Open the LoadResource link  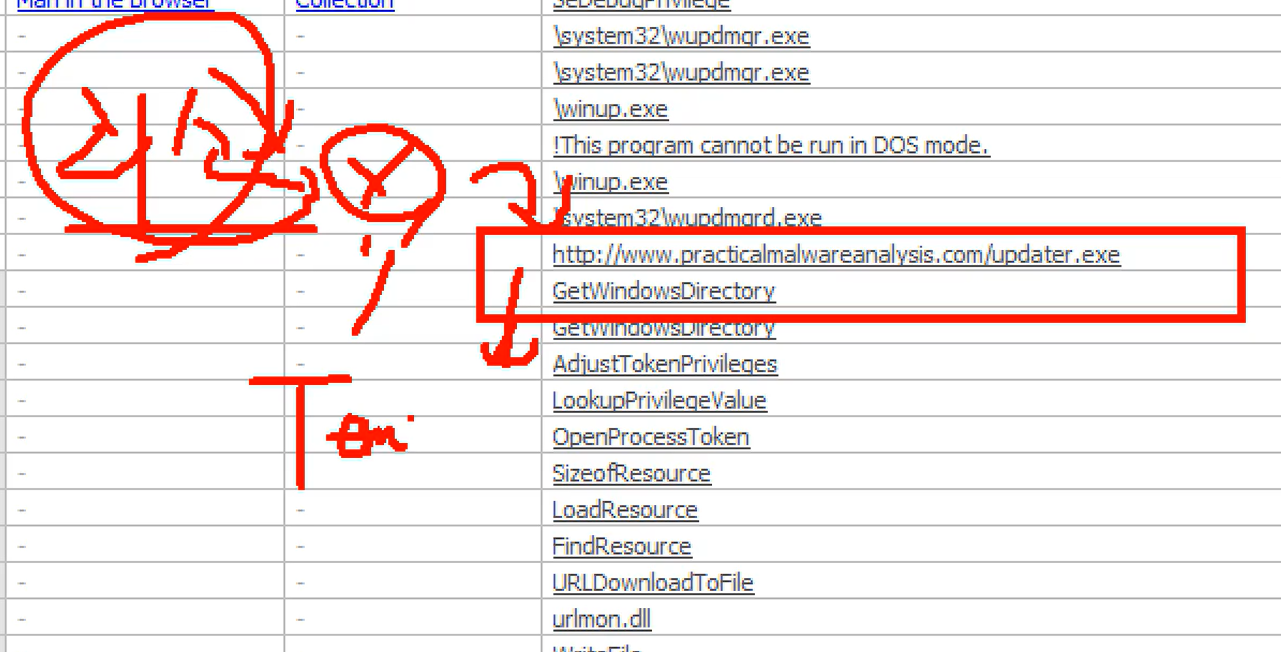pyautogui.click(x=625, y=510)
